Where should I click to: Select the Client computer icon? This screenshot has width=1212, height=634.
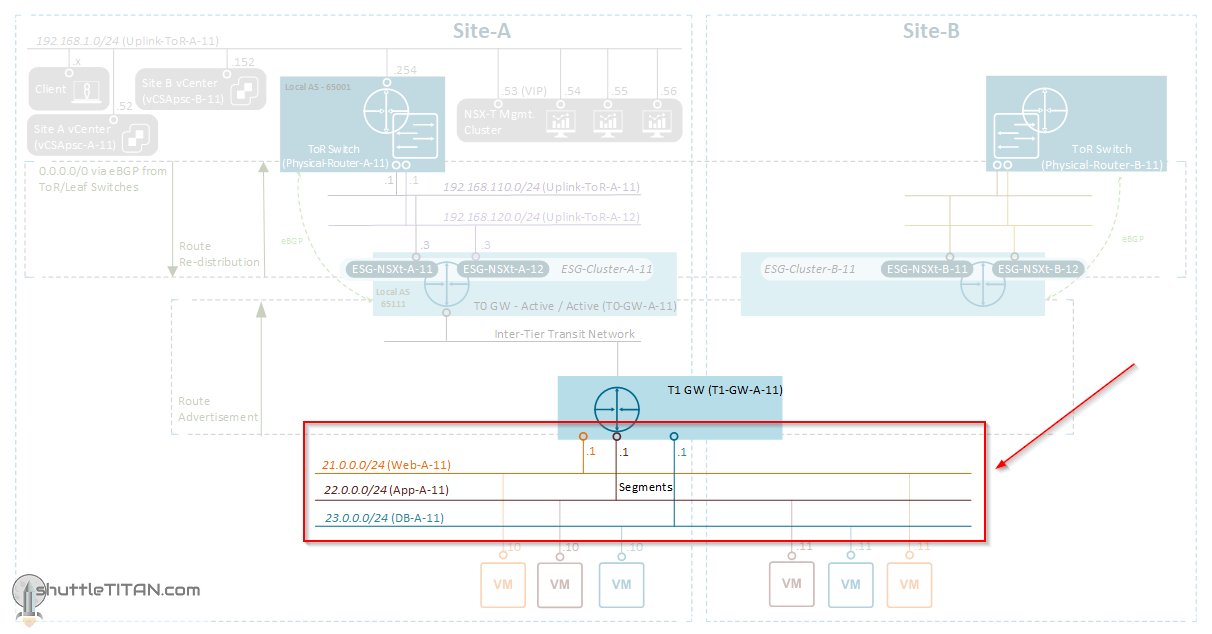[x=90, y=90]
